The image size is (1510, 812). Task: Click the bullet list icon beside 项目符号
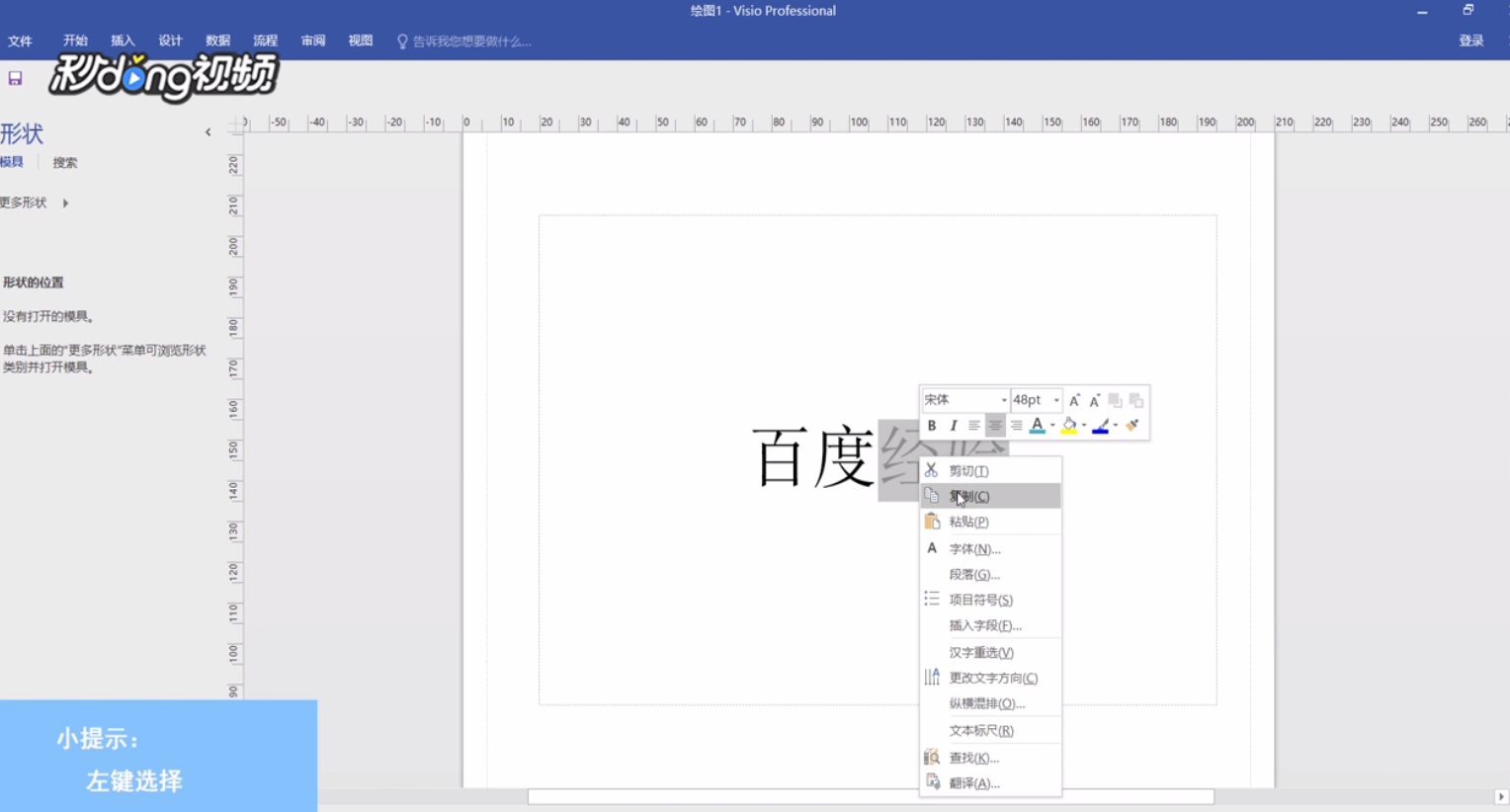pyautogui.click(x=932, y=599)
